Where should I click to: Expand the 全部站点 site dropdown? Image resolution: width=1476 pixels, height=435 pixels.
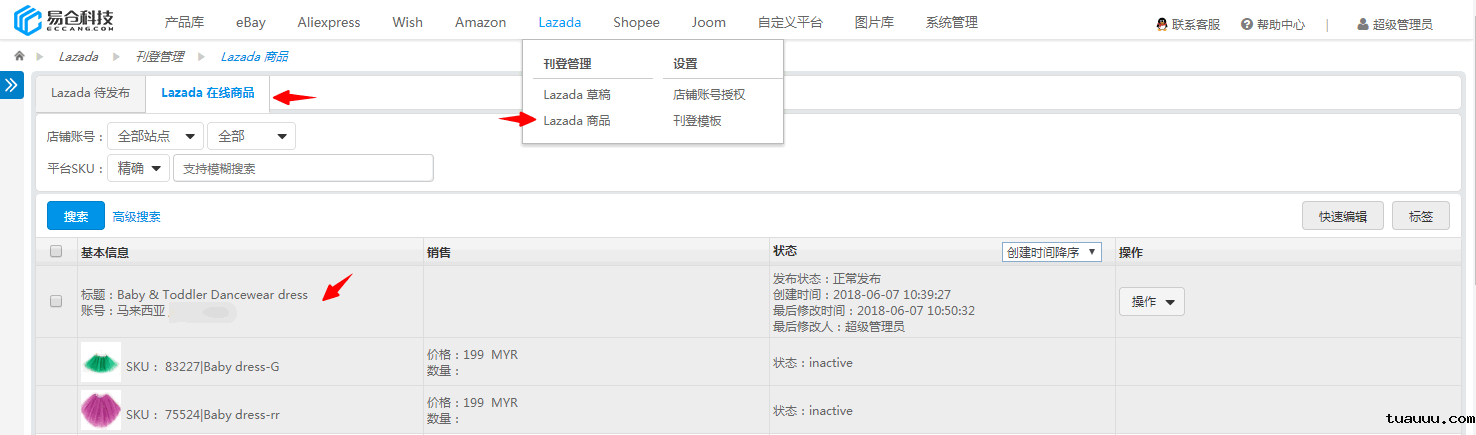[x=155, y=136]
